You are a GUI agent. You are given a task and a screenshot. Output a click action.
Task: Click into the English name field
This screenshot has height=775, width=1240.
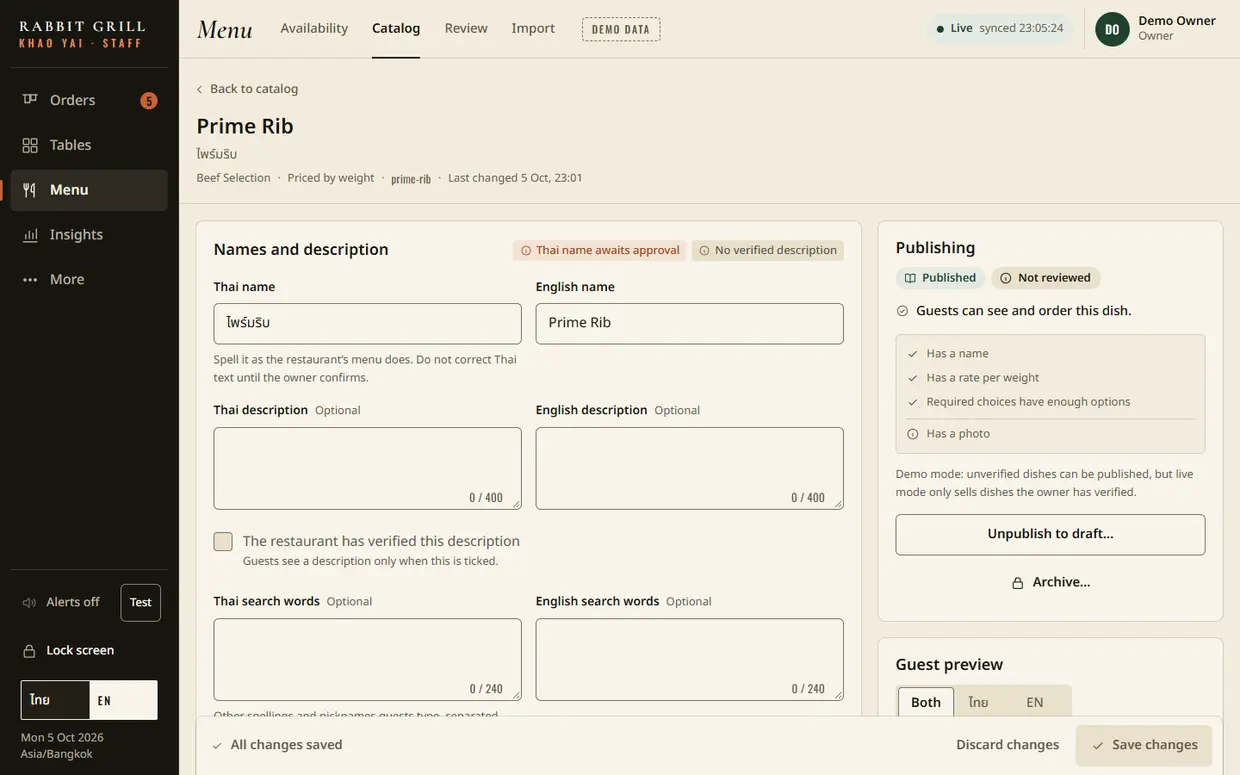(689, 324)
